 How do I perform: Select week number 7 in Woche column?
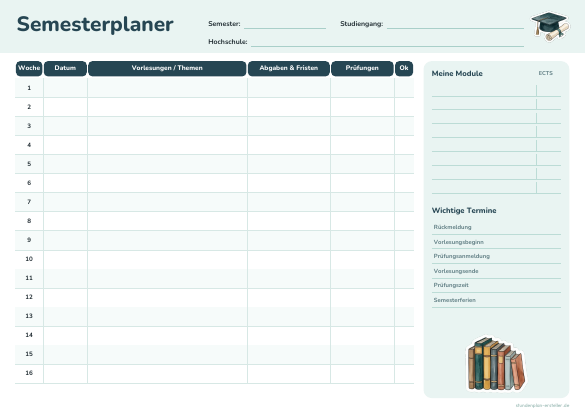click(x=29, y=202)
